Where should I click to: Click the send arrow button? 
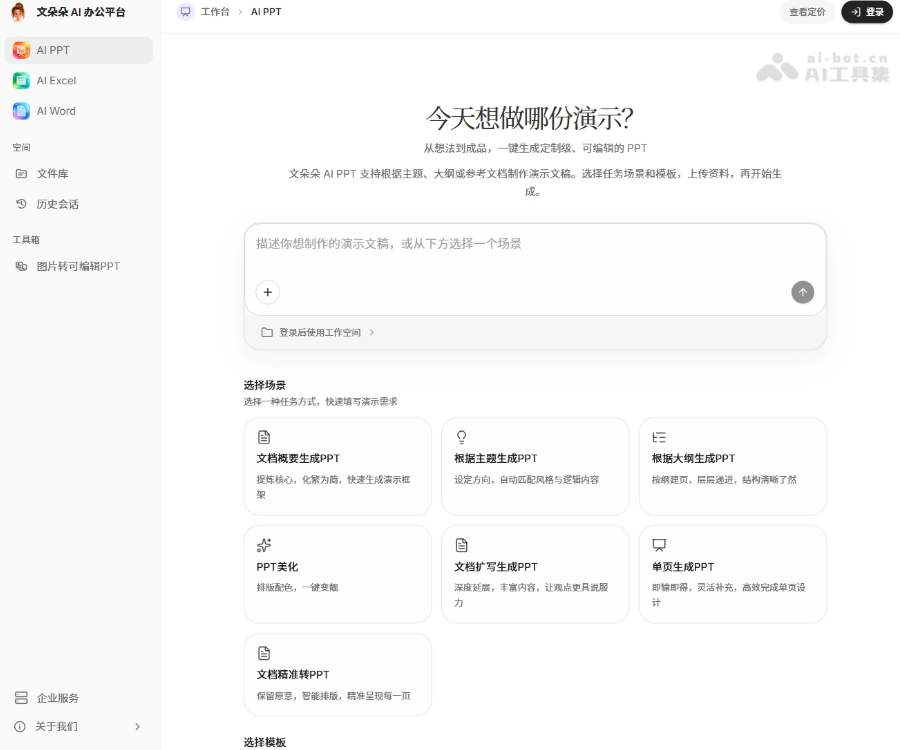tap(802, 292)
